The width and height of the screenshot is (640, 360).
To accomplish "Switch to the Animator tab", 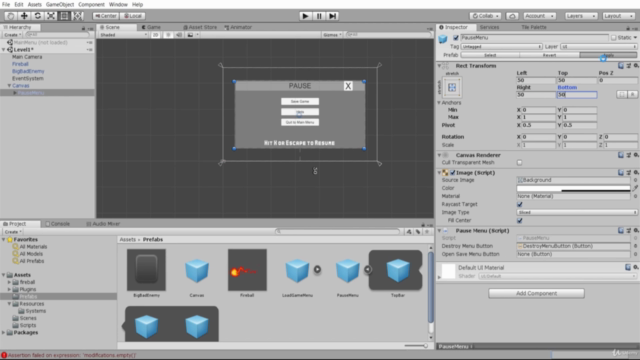I will 238,27.
